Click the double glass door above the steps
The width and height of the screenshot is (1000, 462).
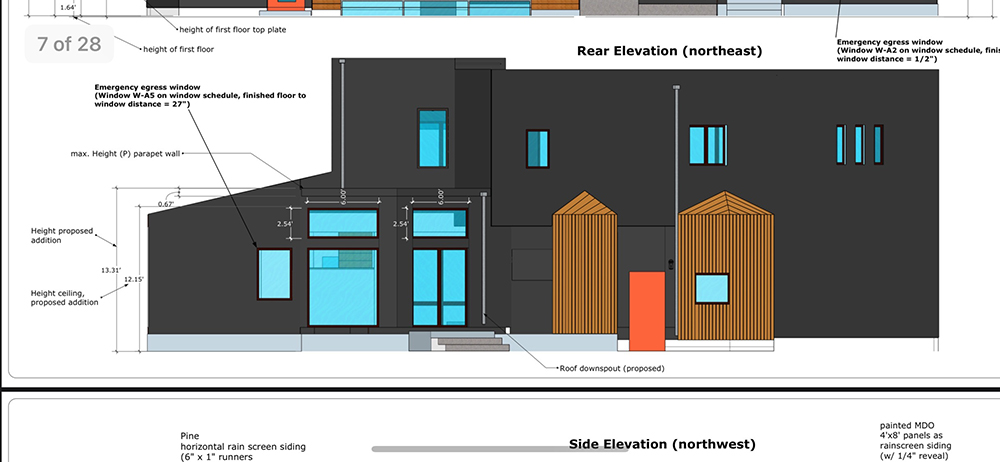click(x=439, y=288)
